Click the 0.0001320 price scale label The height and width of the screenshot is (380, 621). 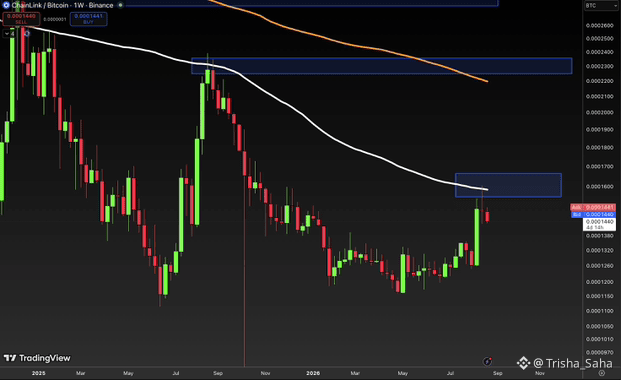coord(599,250)
